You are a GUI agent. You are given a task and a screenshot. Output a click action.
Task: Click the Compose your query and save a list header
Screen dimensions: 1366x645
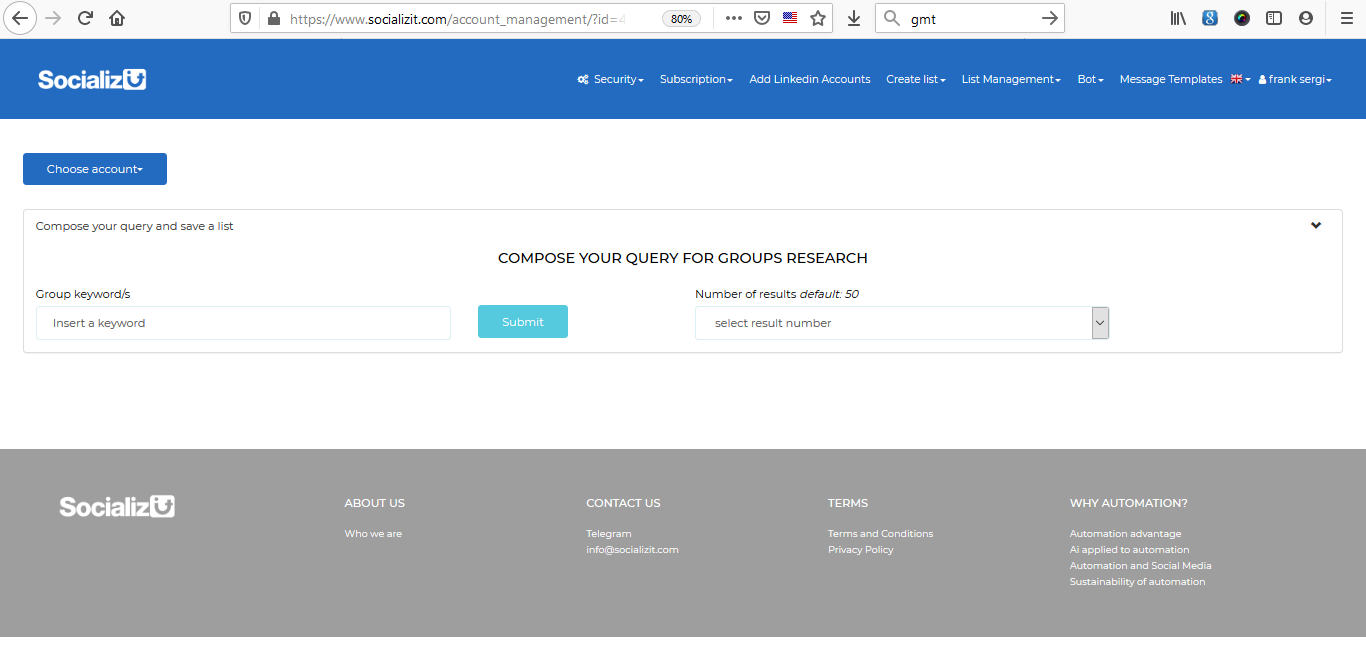click(x=135, y=226)
